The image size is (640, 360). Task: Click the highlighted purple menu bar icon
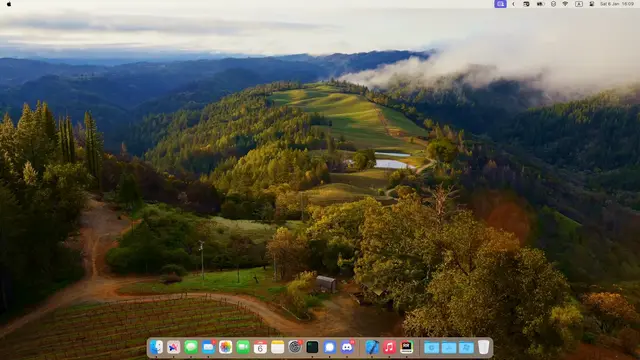(x=500, y=4)
